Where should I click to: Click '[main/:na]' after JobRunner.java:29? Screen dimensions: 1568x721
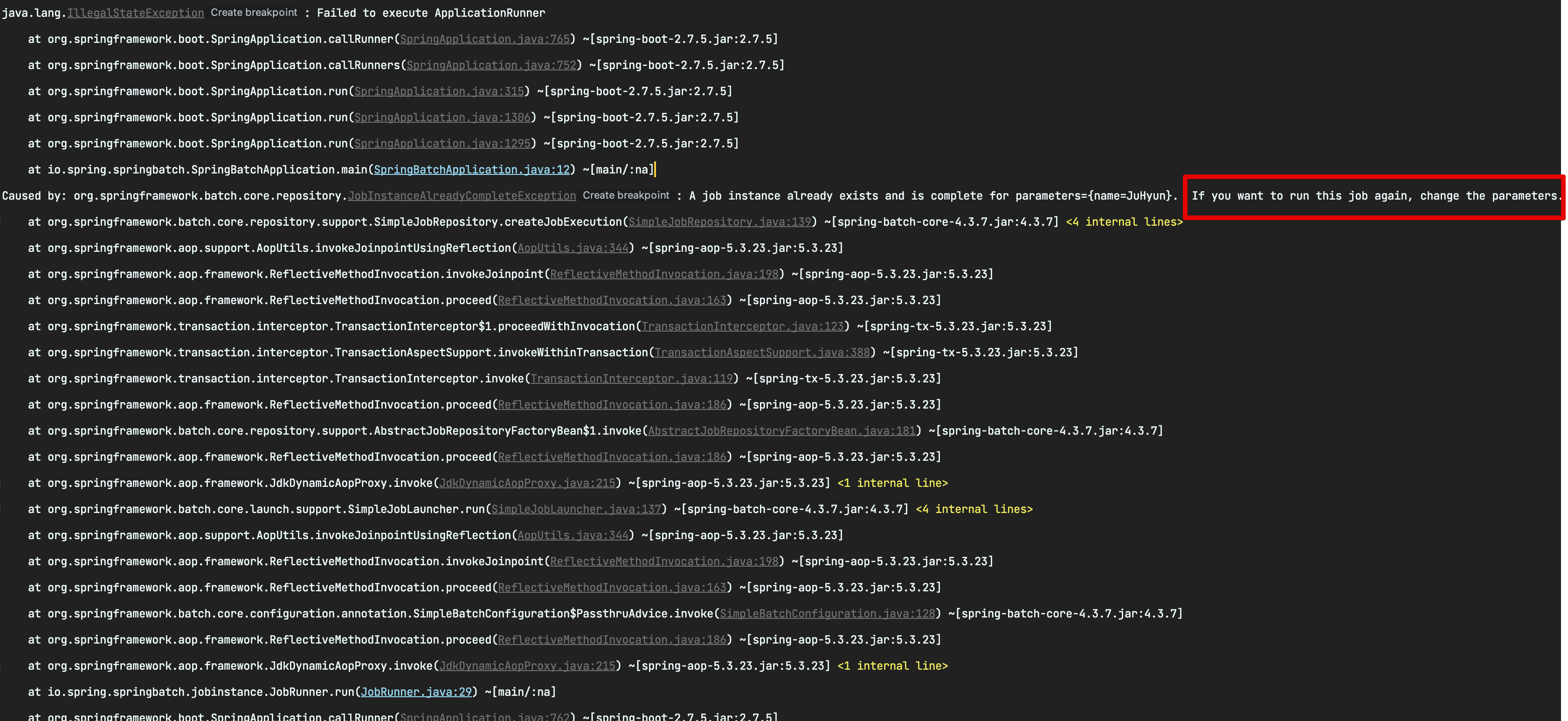pyautogui.click(x=524, y=693)
